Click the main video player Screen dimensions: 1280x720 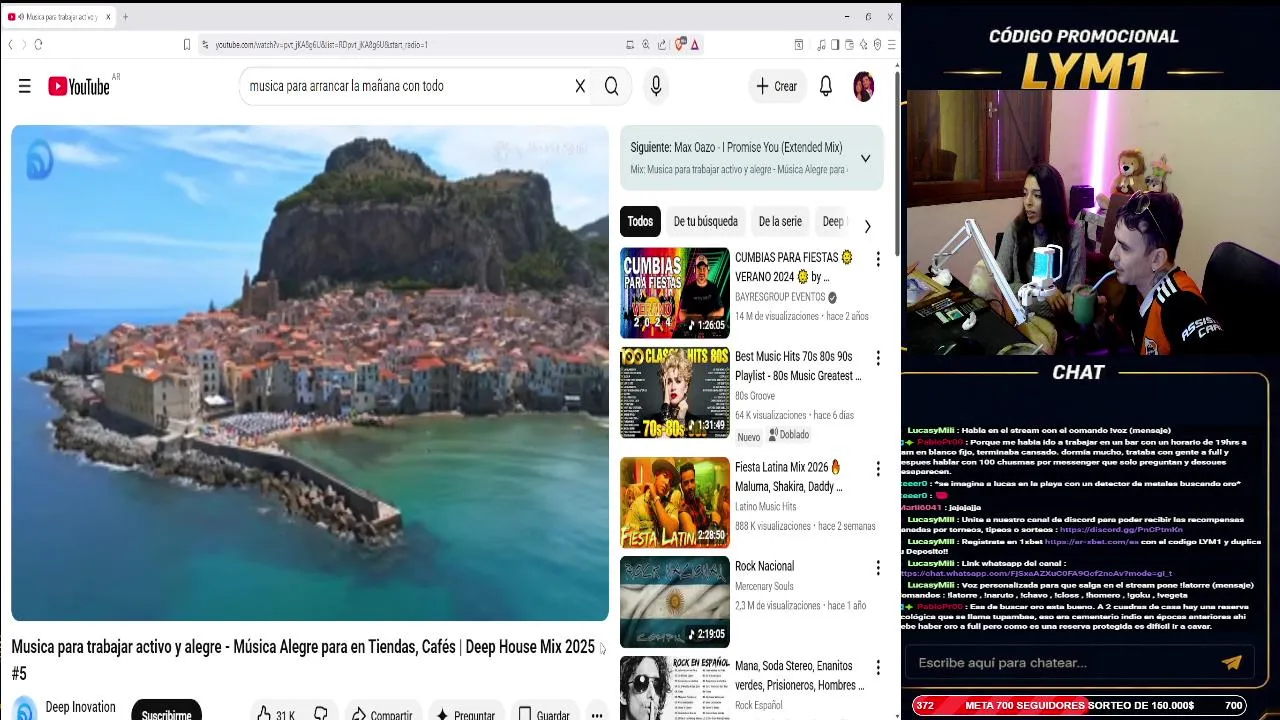(310, 372)
